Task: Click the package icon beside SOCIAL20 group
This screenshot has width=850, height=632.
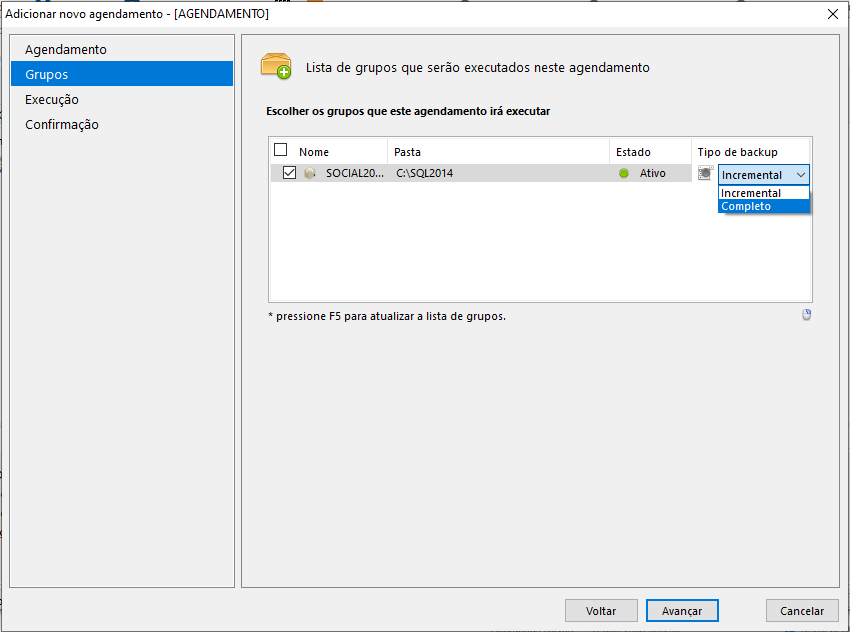Action: coord(310,173)
